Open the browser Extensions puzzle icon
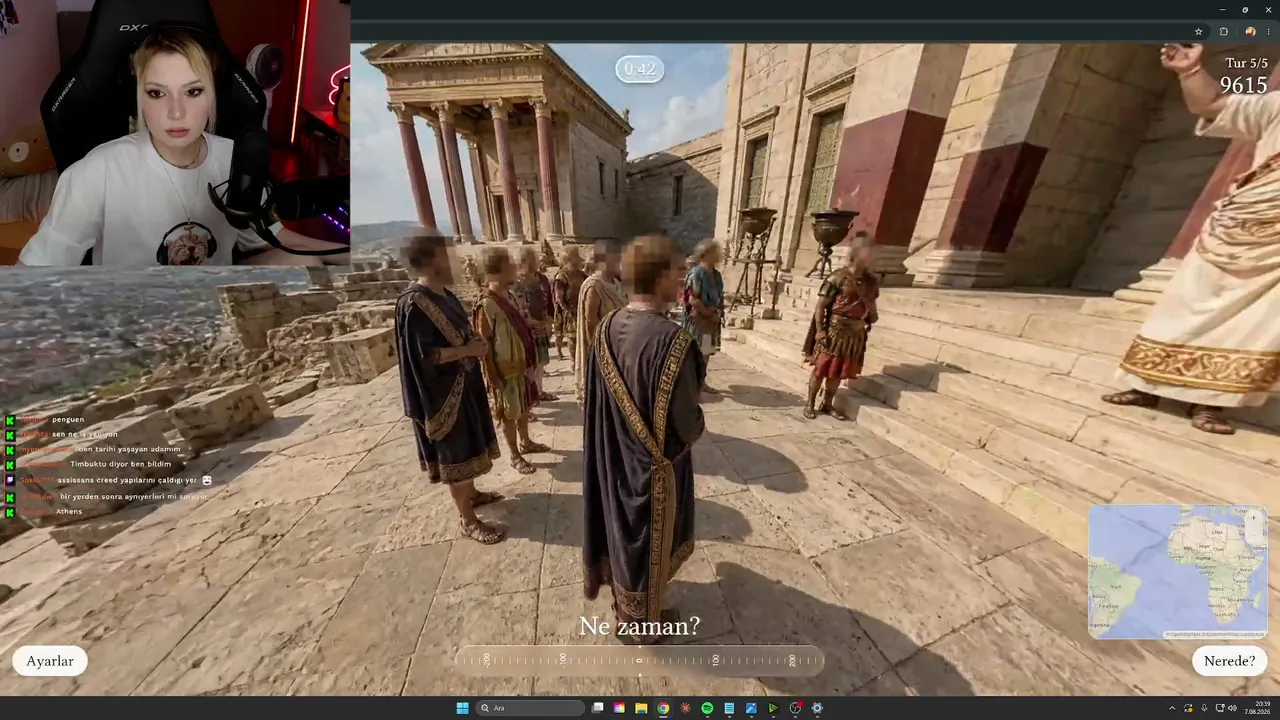 1223,32
